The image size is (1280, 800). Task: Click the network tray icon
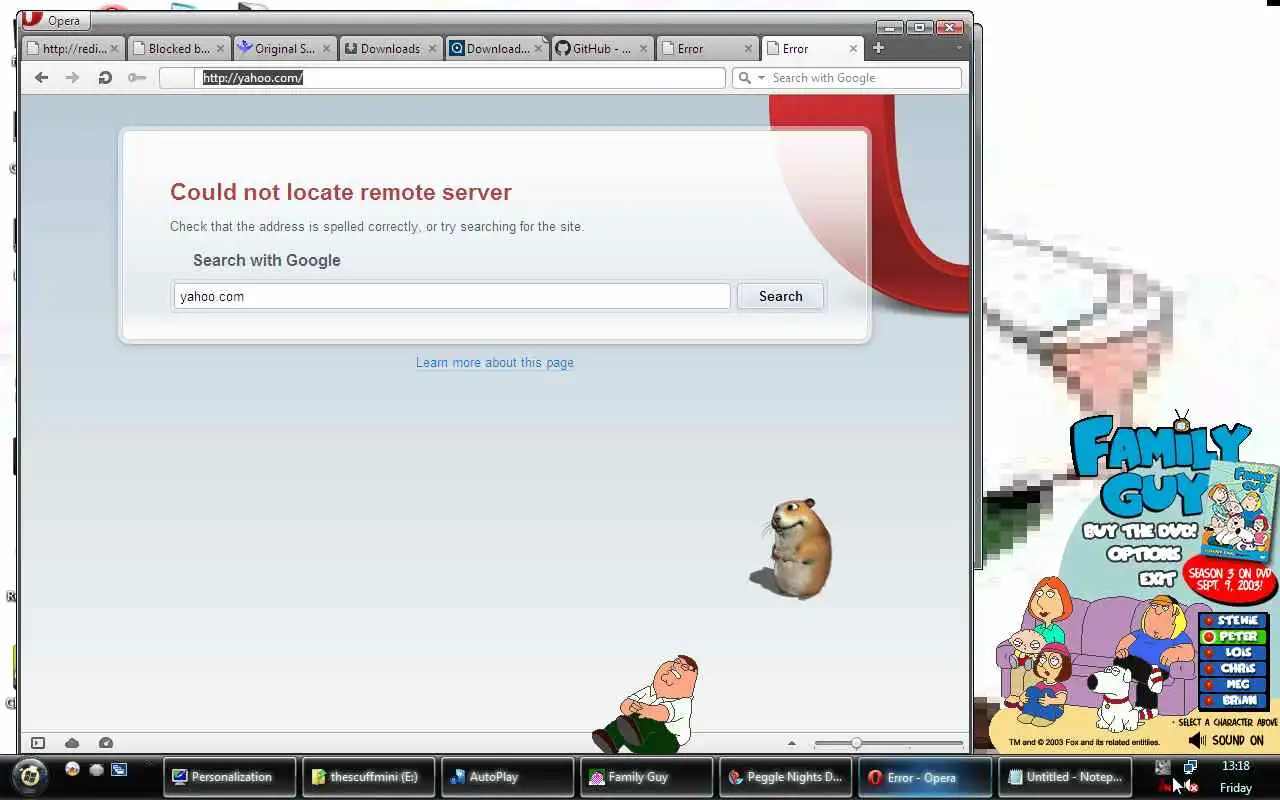coord(1190,767)
